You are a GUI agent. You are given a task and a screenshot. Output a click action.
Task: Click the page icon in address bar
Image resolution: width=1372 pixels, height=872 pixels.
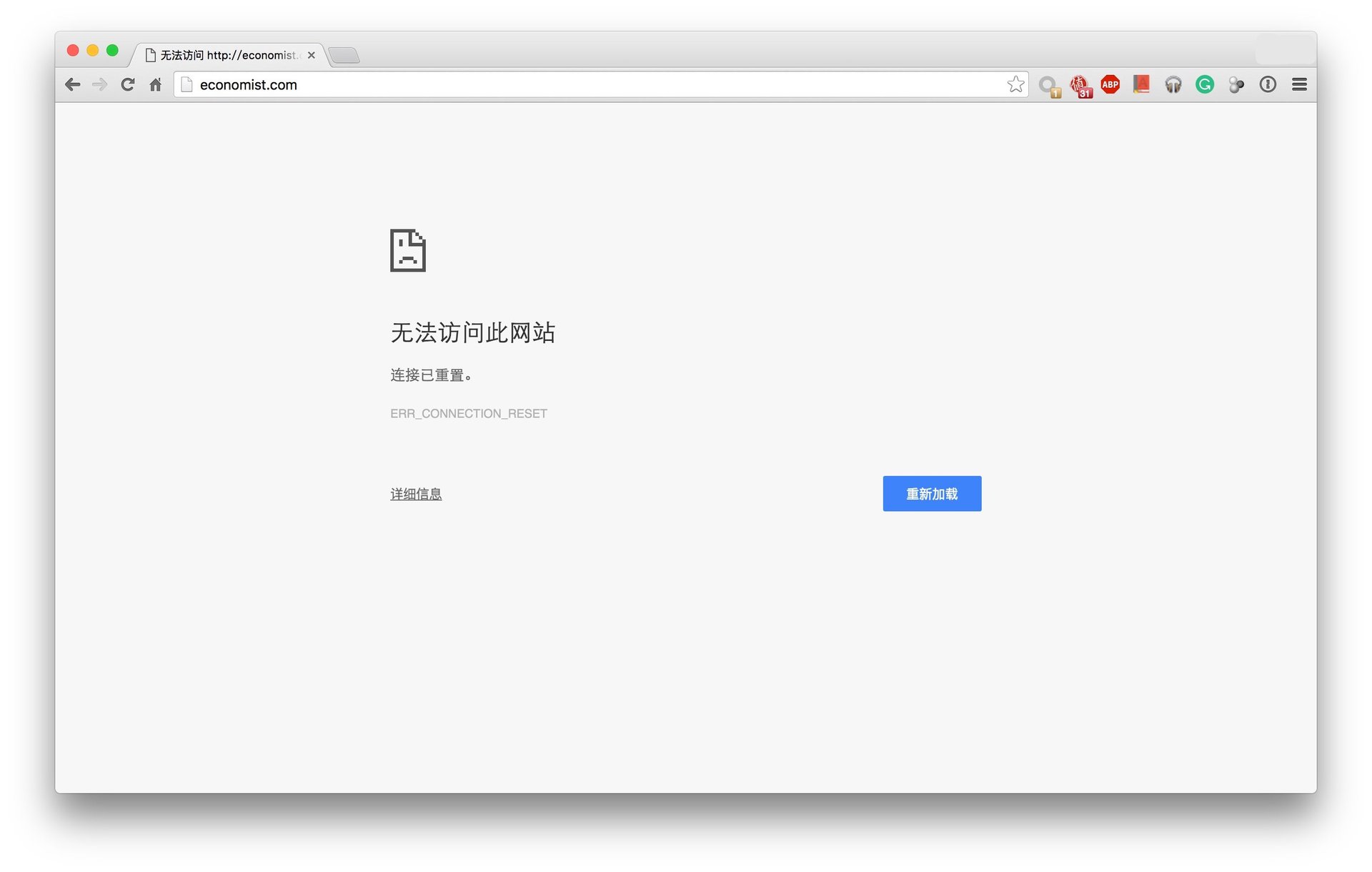tap(187, 85)
